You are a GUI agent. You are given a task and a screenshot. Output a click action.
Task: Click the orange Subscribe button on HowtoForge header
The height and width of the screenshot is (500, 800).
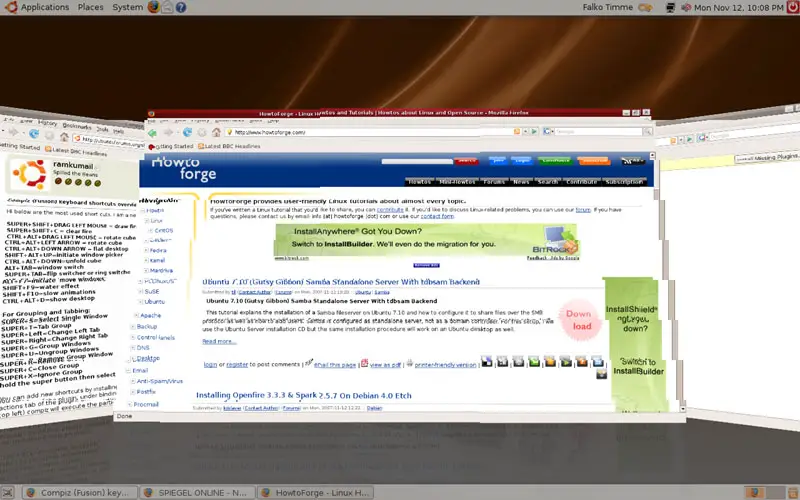coord(593,161)
